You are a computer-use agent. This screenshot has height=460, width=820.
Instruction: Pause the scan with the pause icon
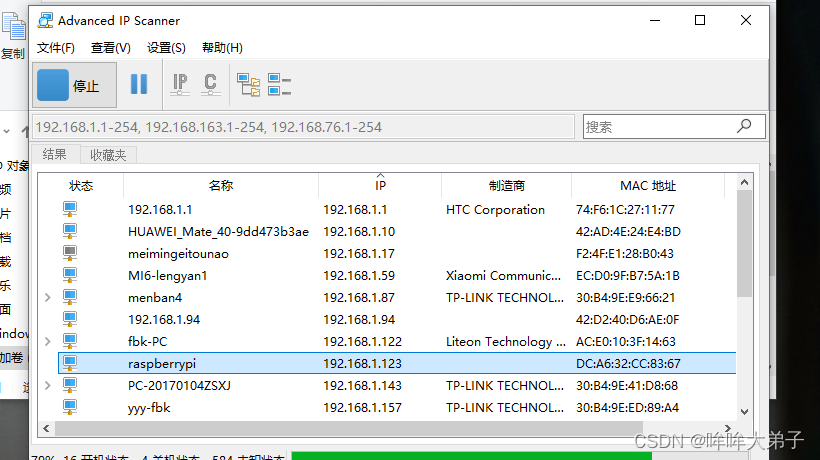point(139,84)
